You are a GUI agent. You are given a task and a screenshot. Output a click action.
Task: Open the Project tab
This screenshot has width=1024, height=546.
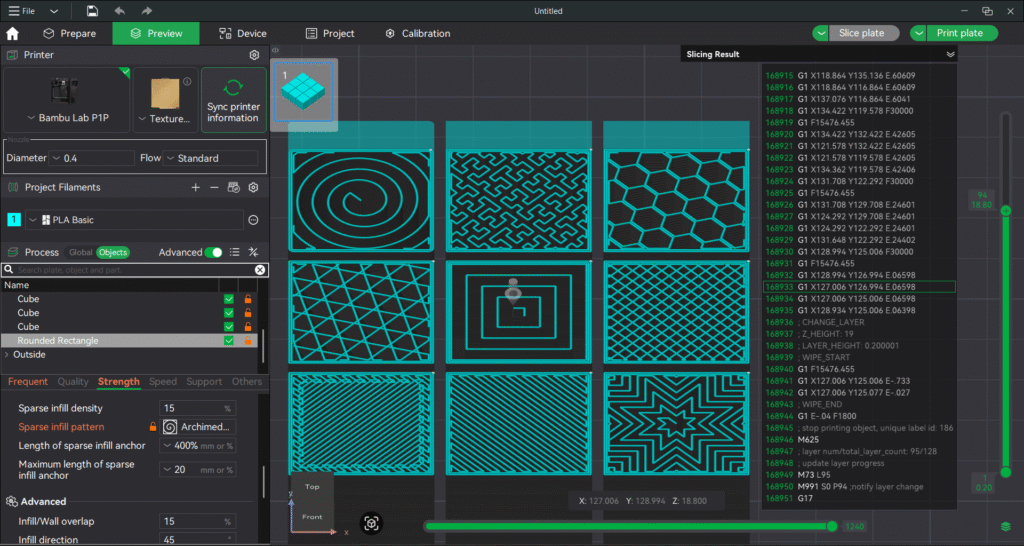(x=330, y=33)
